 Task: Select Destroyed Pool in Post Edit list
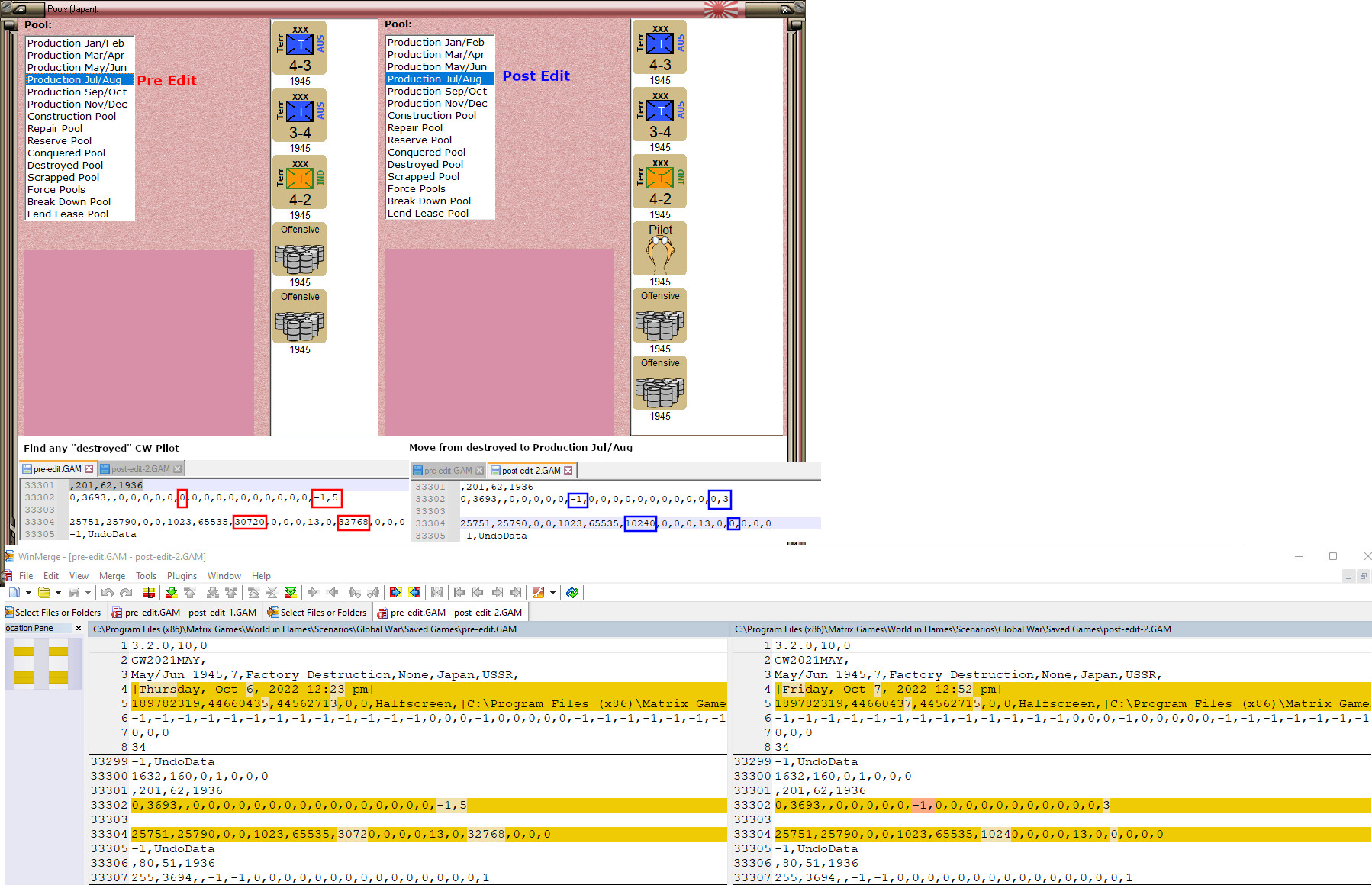pos(425,165)
